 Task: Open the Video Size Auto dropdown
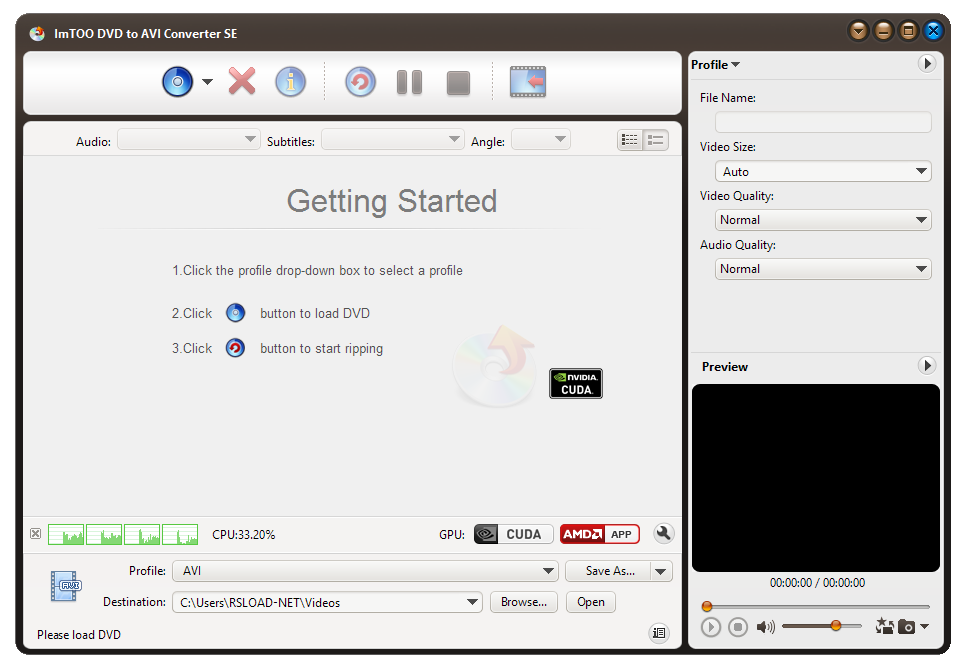823,172
